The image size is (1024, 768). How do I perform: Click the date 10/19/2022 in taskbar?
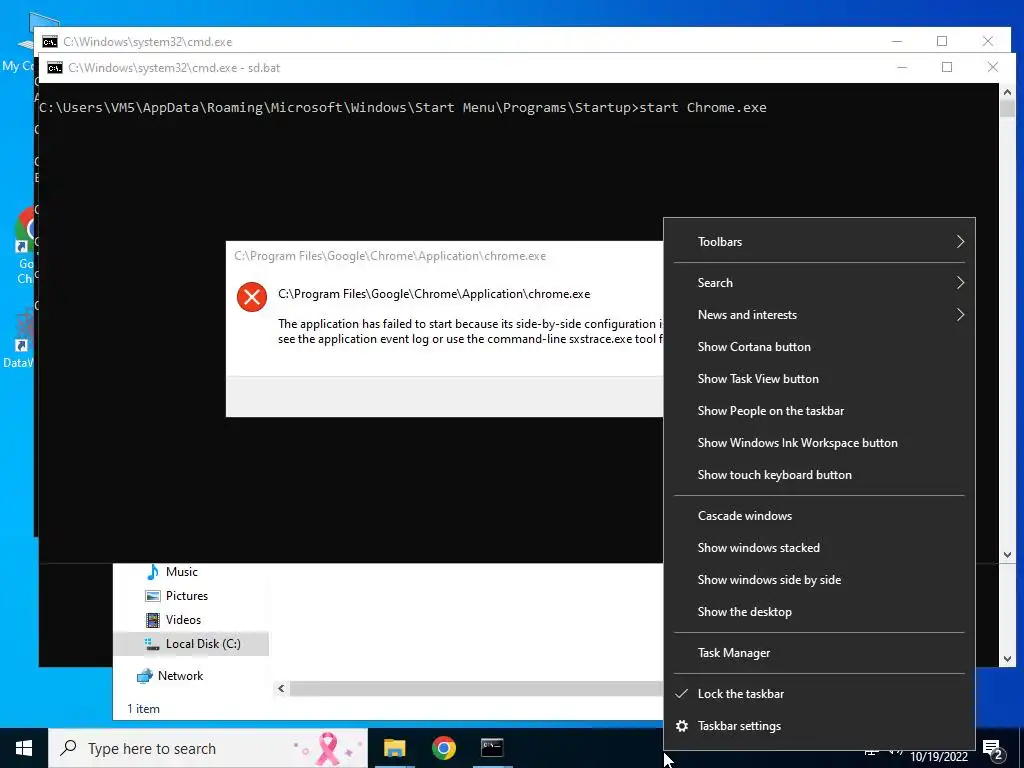click(938, 757)
